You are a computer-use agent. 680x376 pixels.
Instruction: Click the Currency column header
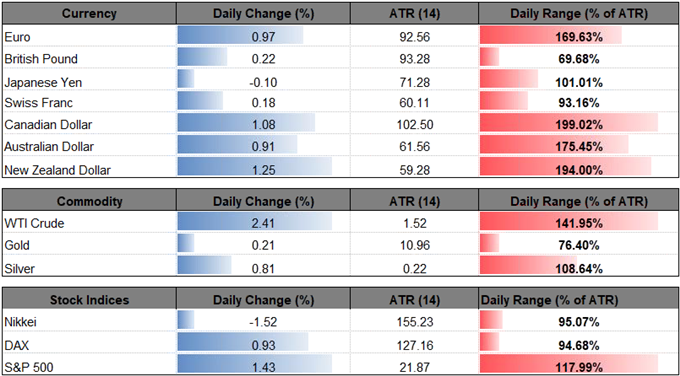(x=89, y=13)
